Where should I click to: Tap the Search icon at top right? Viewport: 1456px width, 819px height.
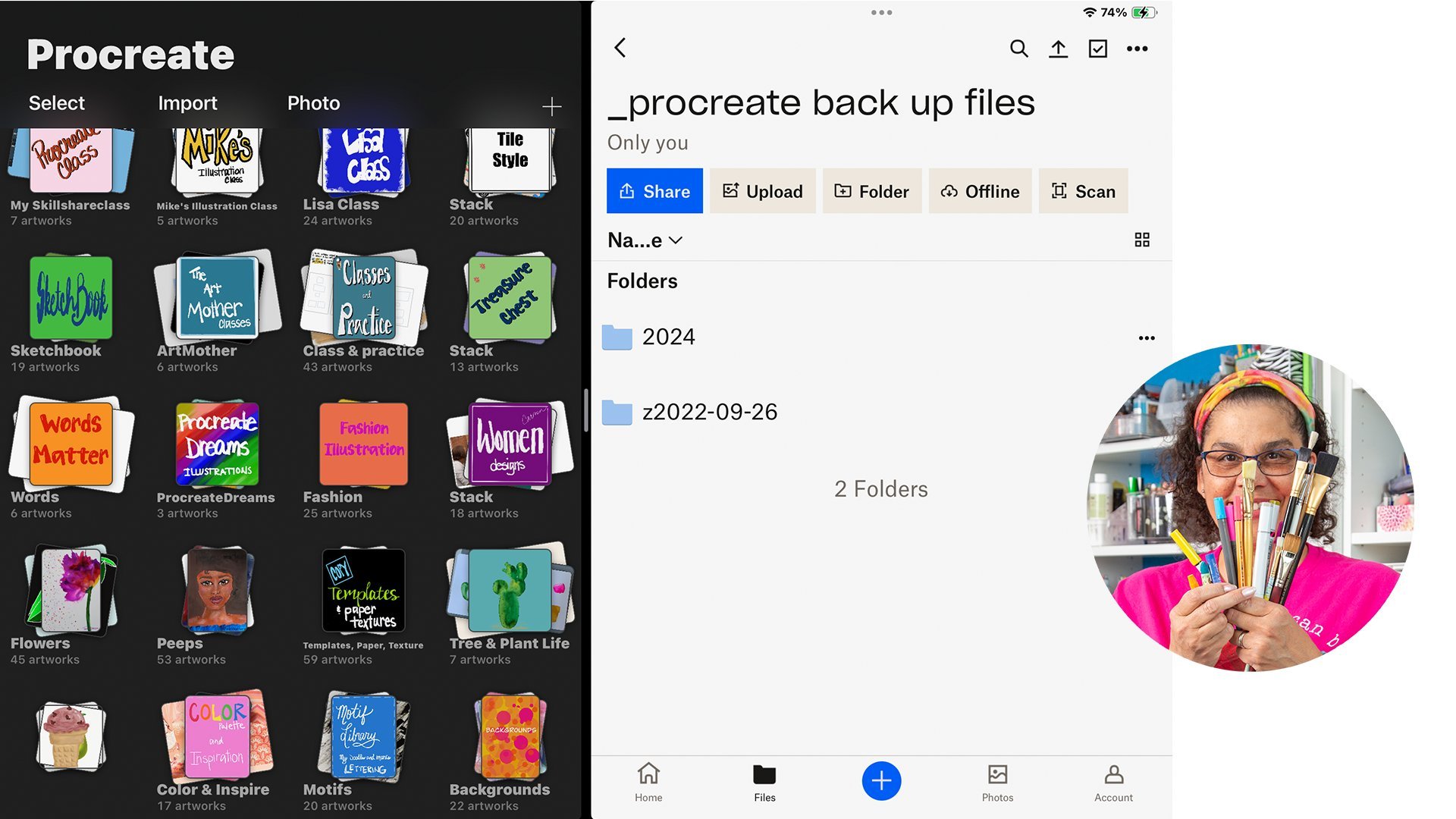coord(1018,48)
